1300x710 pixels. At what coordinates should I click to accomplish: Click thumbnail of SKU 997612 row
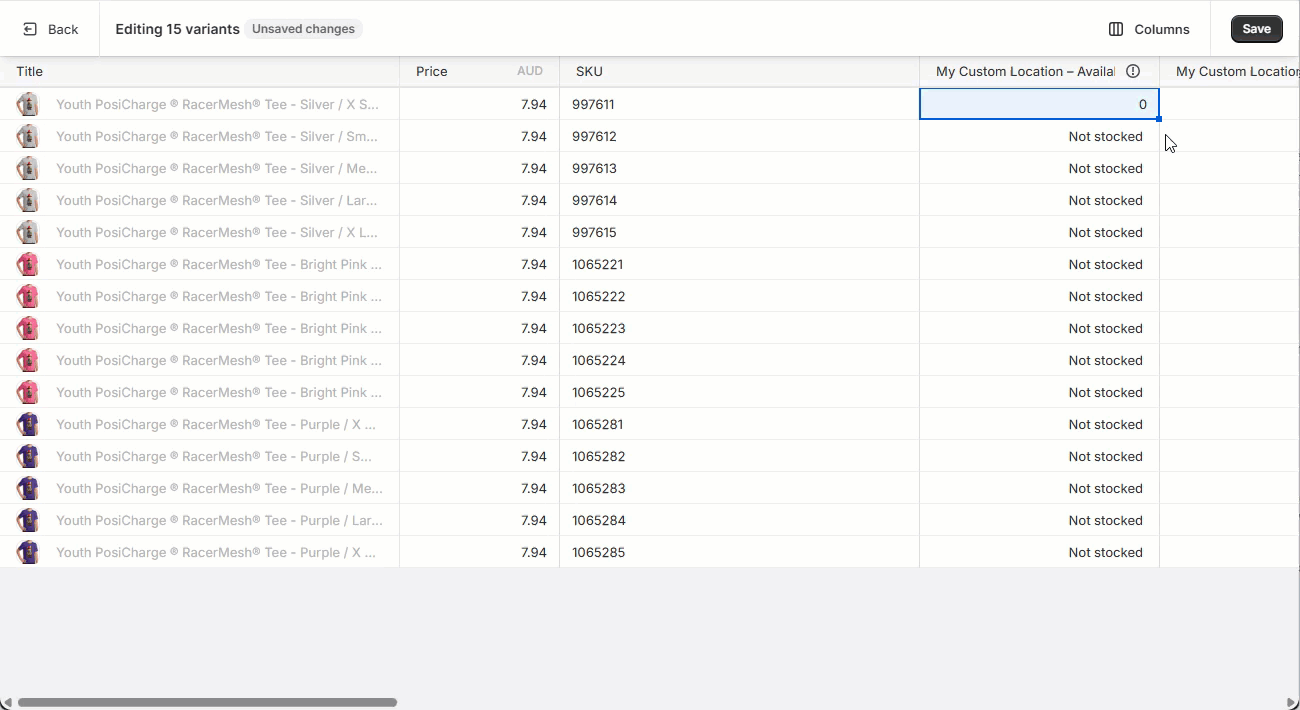28,136
